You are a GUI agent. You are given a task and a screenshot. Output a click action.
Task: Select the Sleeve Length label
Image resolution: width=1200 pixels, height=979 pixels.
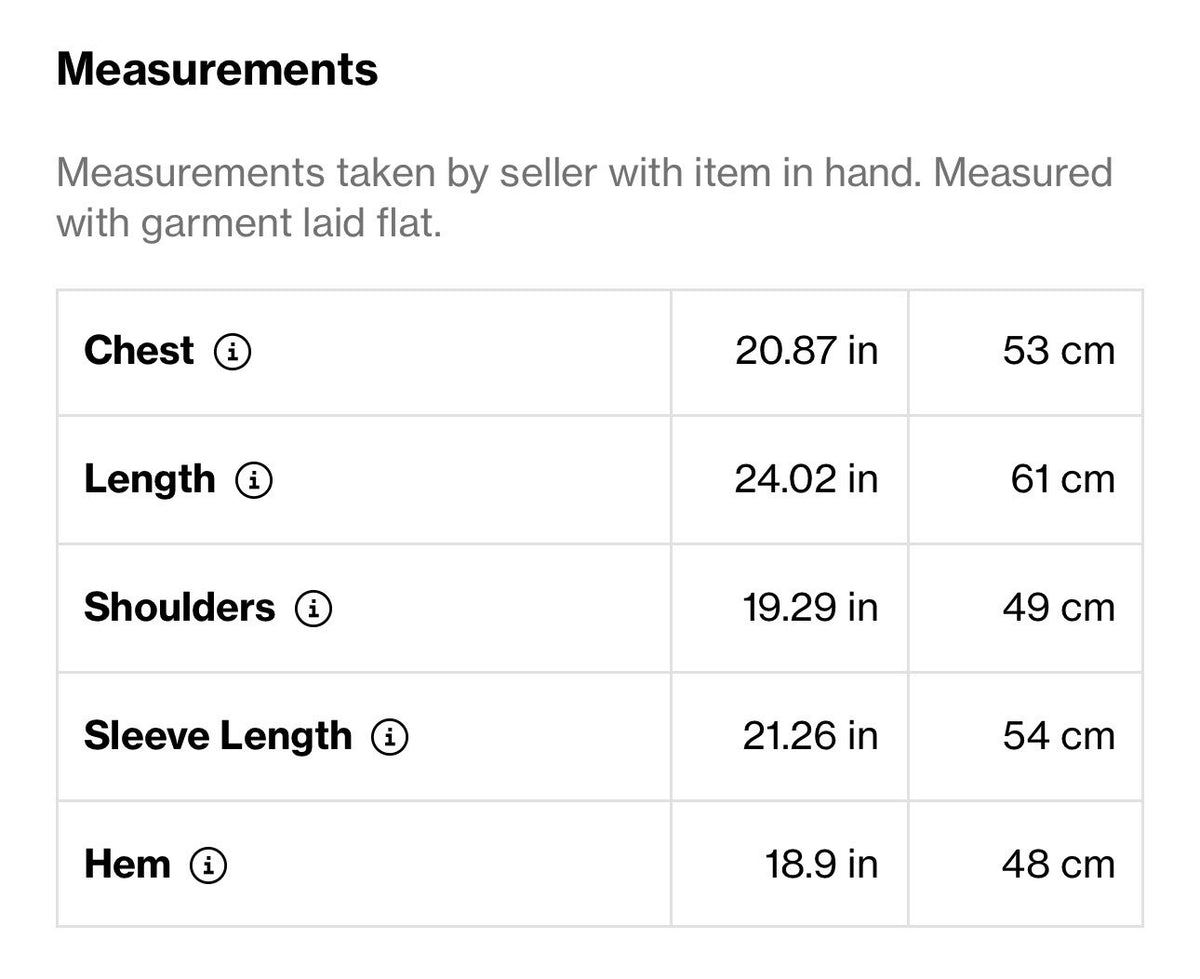[218, 737]
